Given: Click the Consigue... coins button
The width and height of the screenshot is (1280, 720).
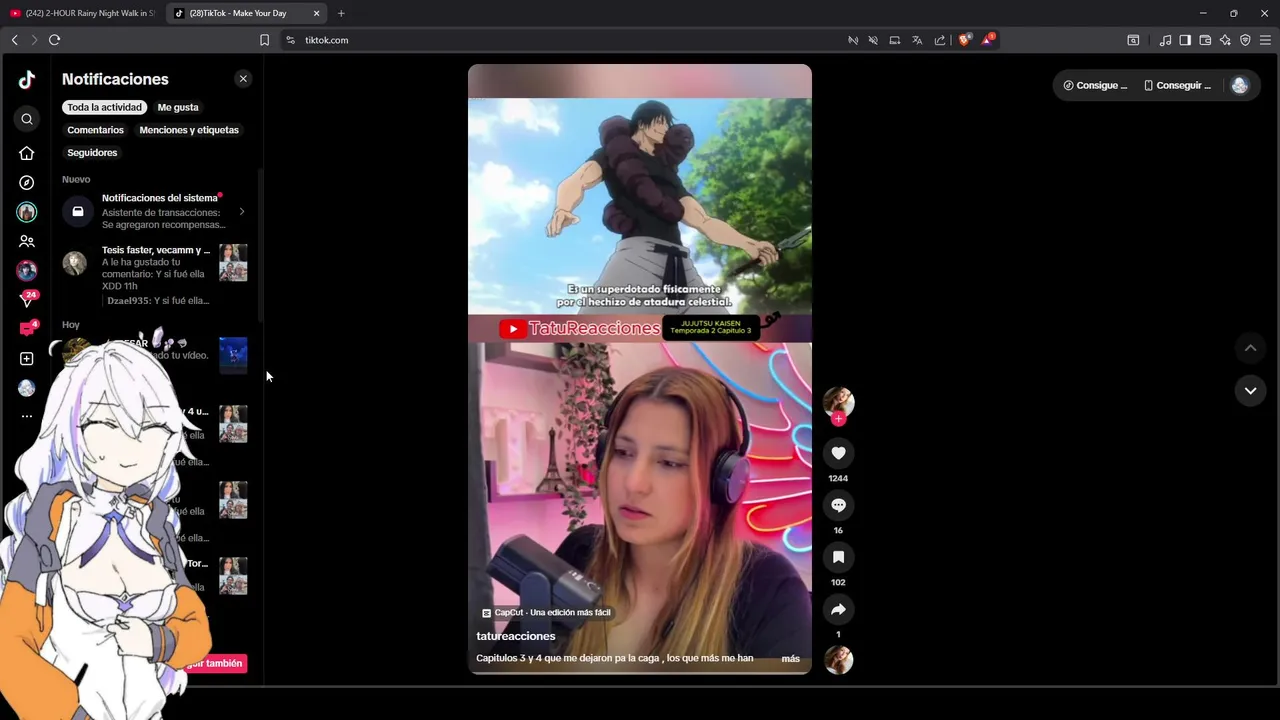Looking at the screenshot, I should [1095, 86].
